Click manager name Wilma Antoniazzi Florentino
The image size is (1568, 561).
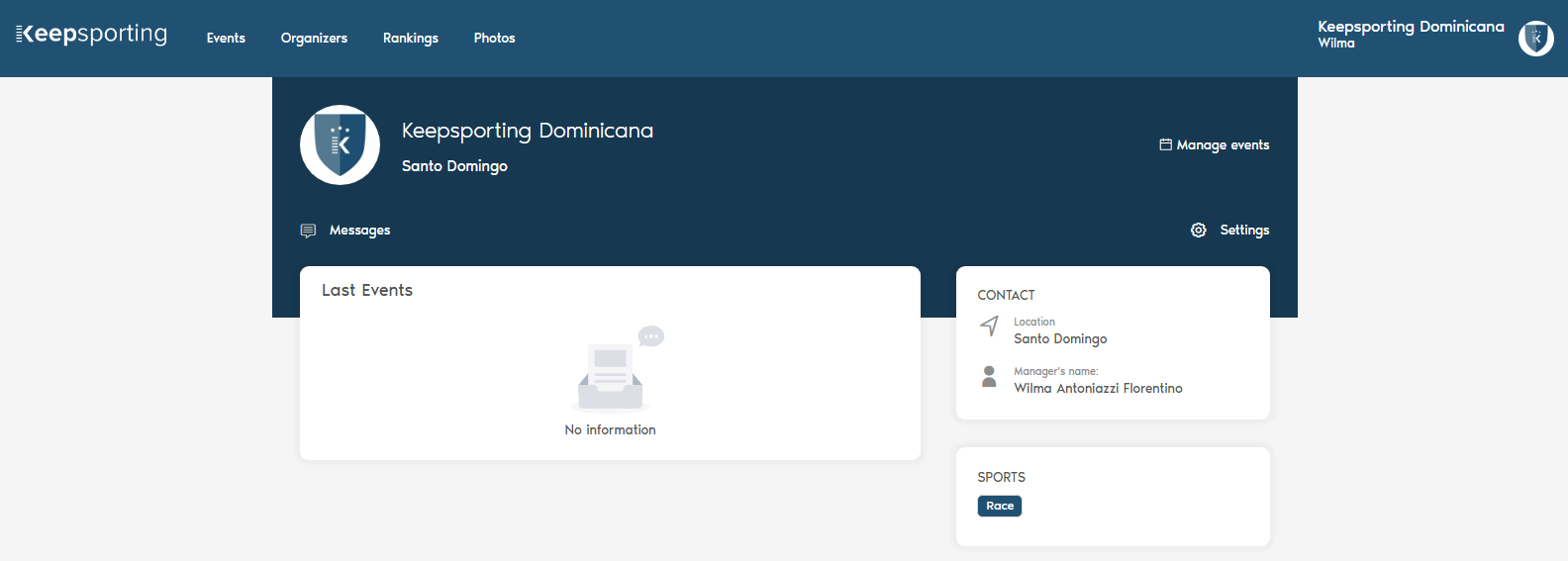(1098, 389)
